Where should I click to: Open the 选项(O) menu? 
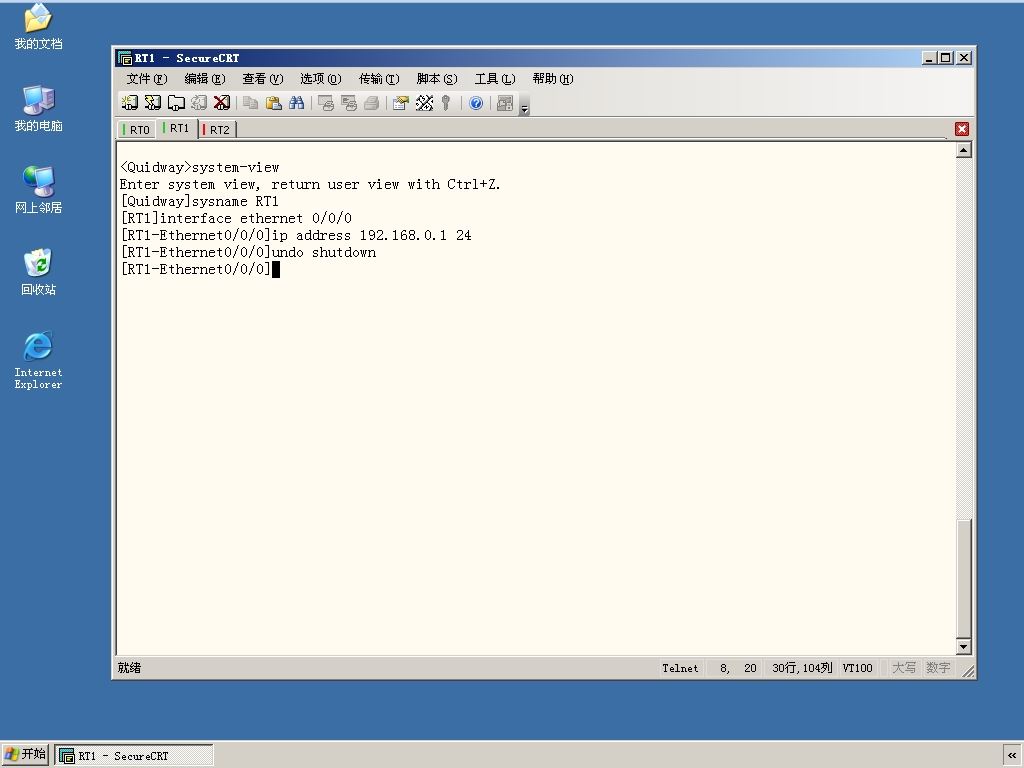click(320, 79)
